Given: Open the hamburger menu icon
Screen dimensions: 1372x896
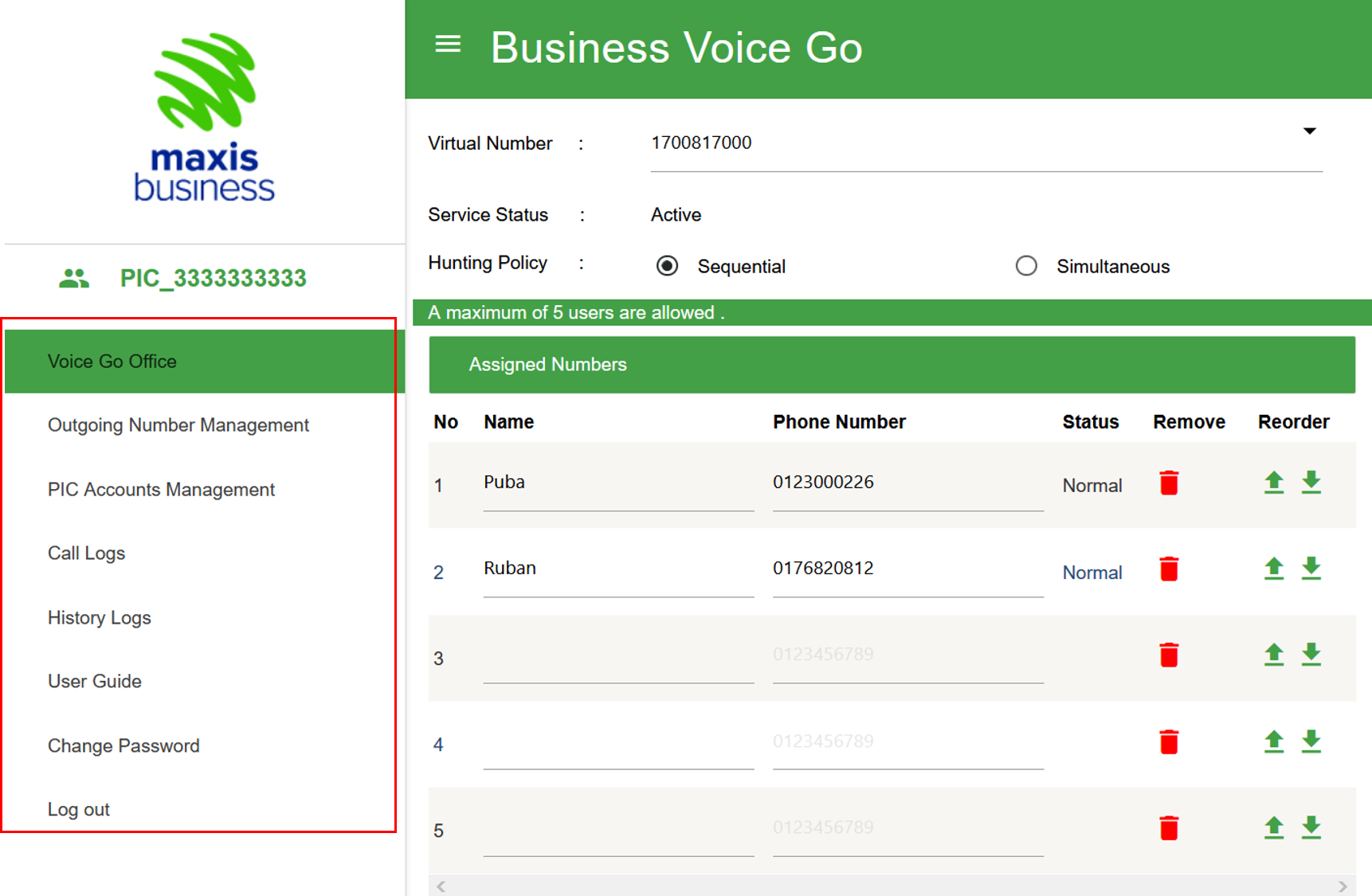Looking at the screenshot, I should click(x=448, y=45).
